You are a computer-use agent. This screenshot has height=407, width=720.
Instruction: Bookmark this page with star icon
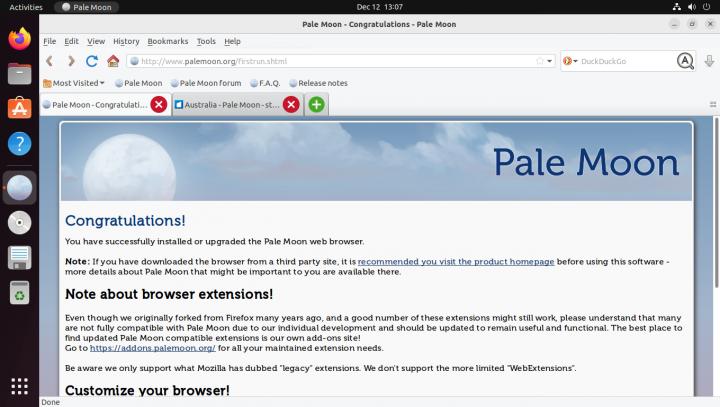click(540, 61)
